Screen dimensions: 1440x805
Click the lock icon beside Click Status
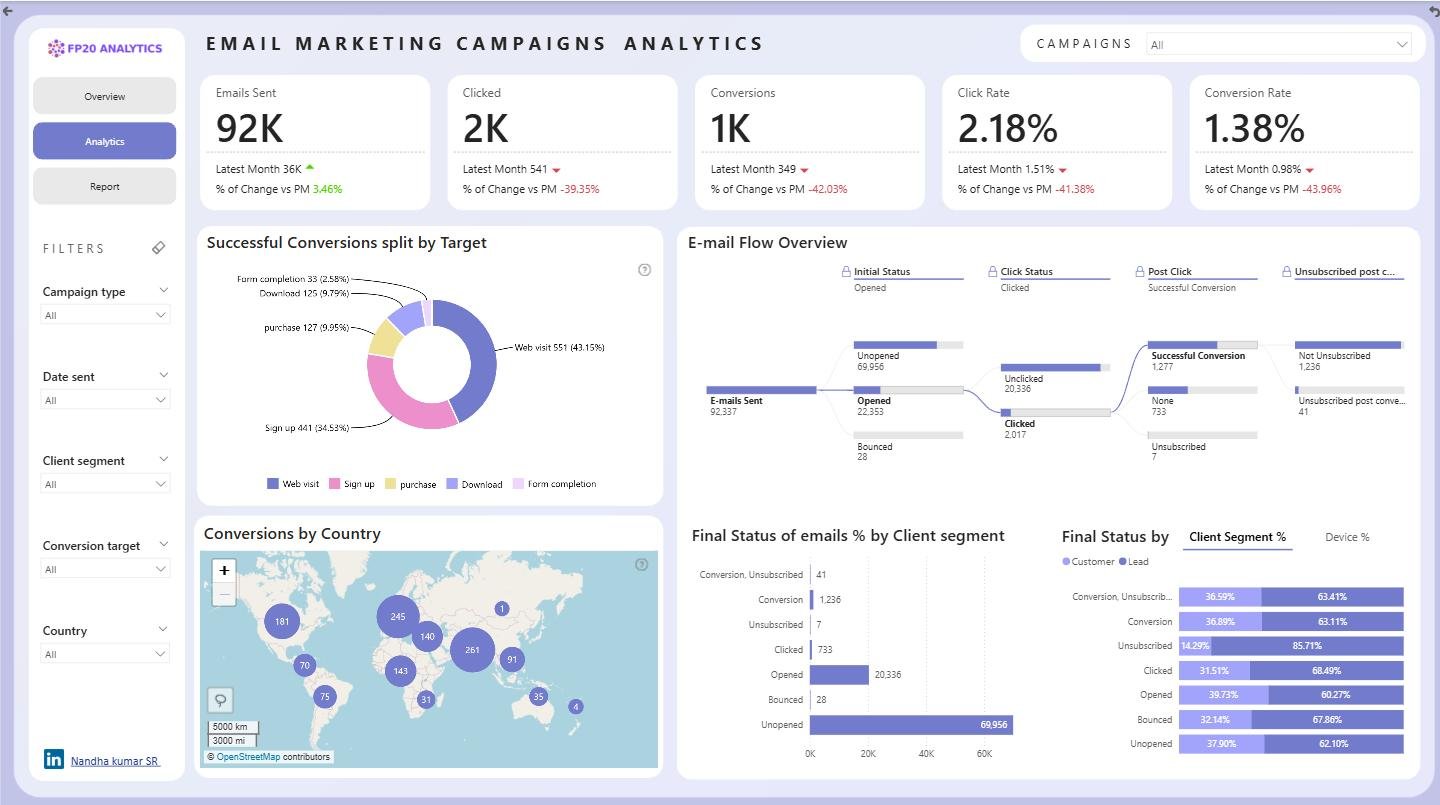[x=993, y=271]
